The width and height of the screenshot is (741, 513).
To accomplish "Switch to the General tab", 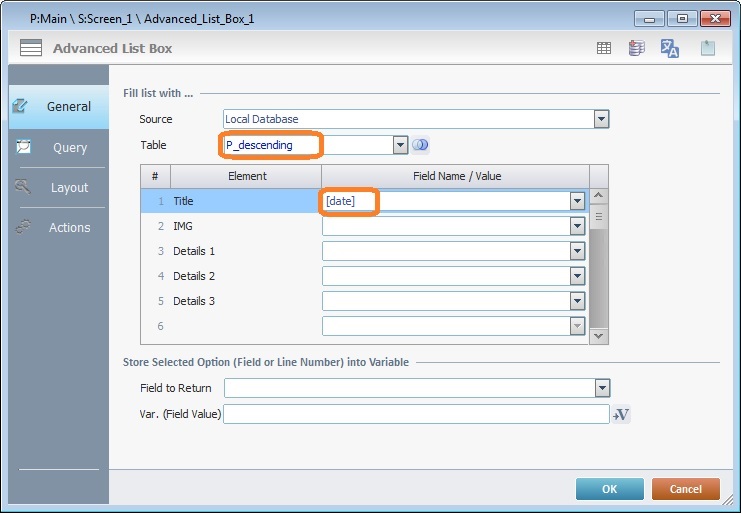I will click(x=59, y=107).
